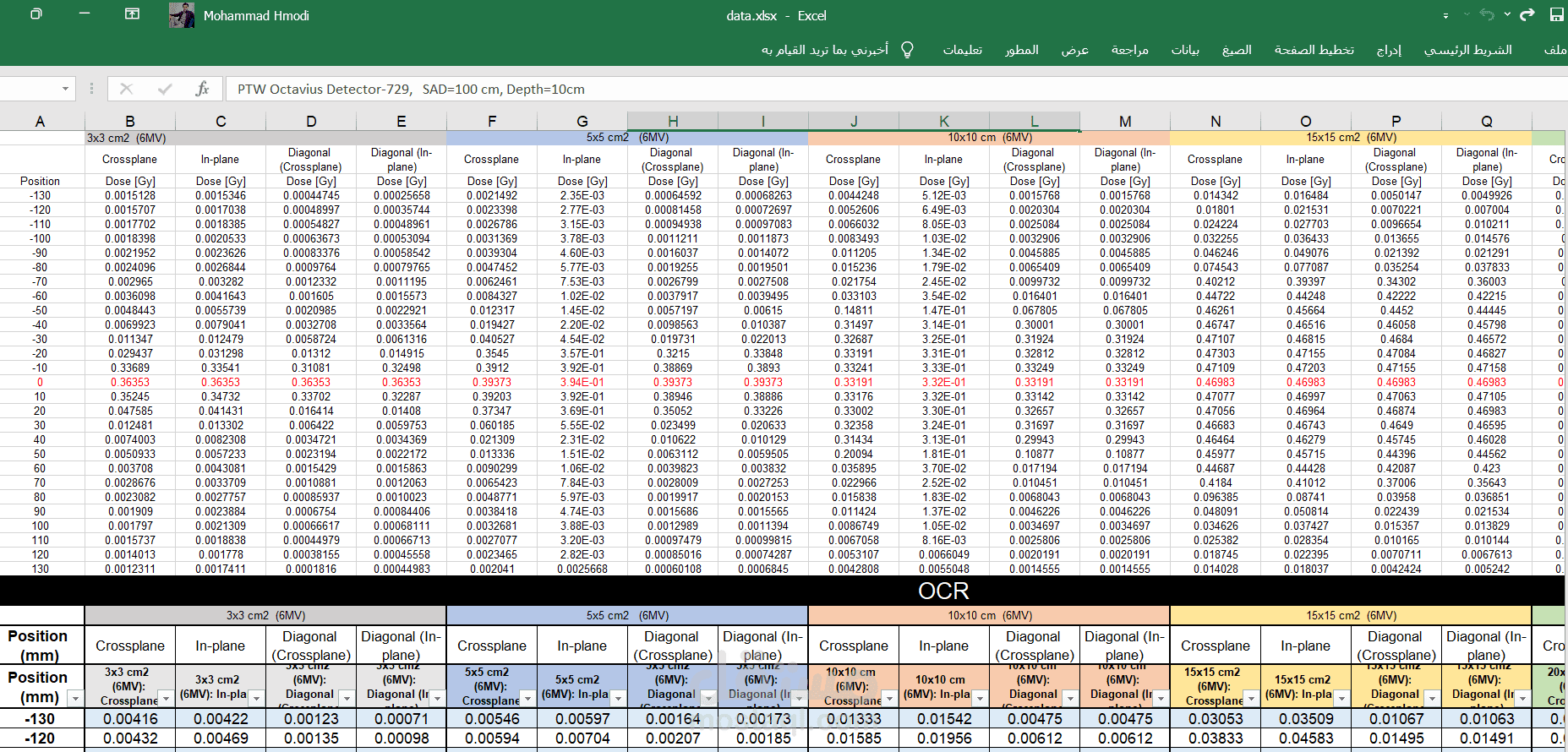Click the formula bar Enter checkmark icon
Viewport: 1568px width, 752px height.
(165, 89)
